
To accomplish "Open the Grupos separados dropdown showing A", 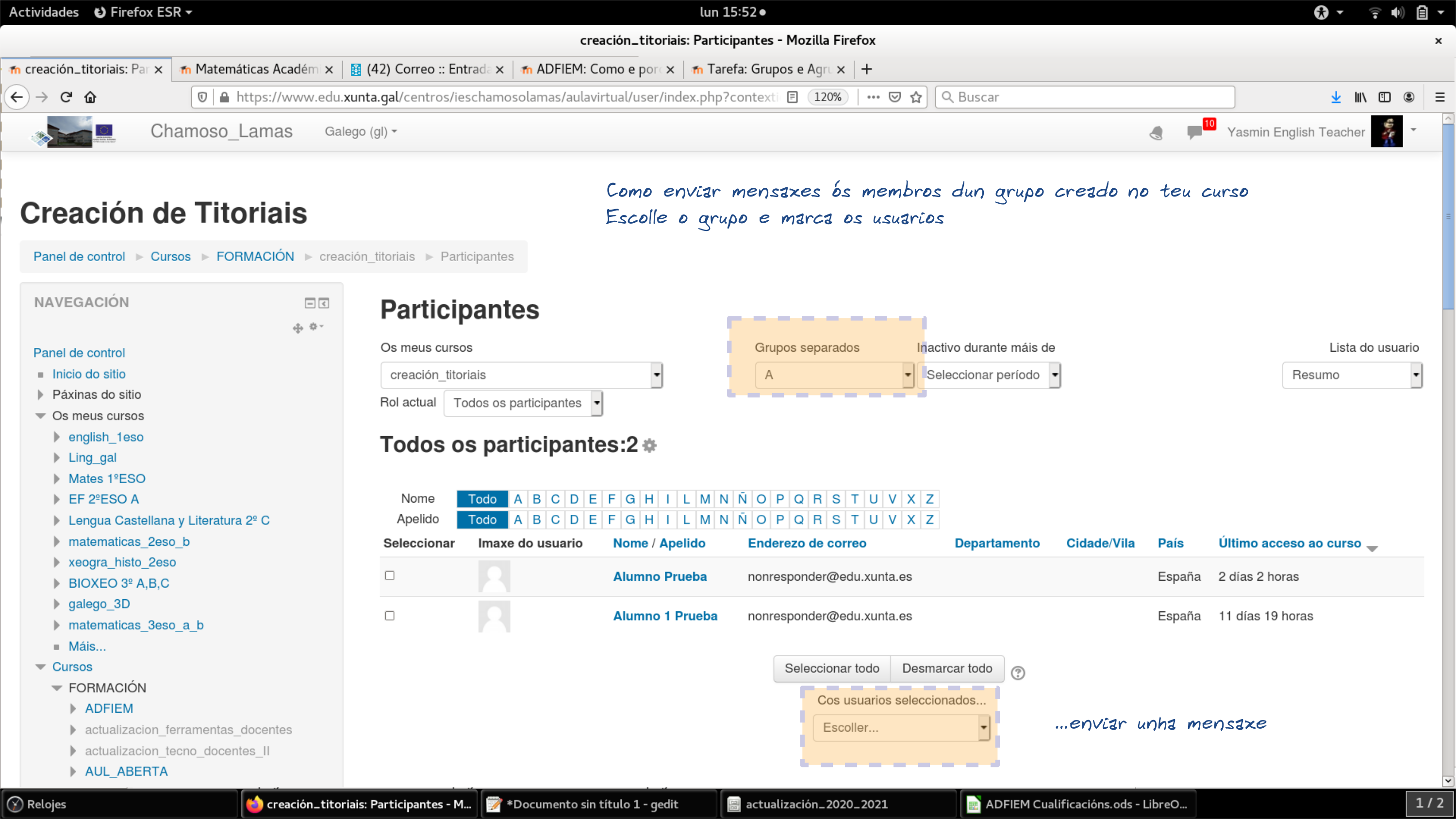I will point(834,375).
